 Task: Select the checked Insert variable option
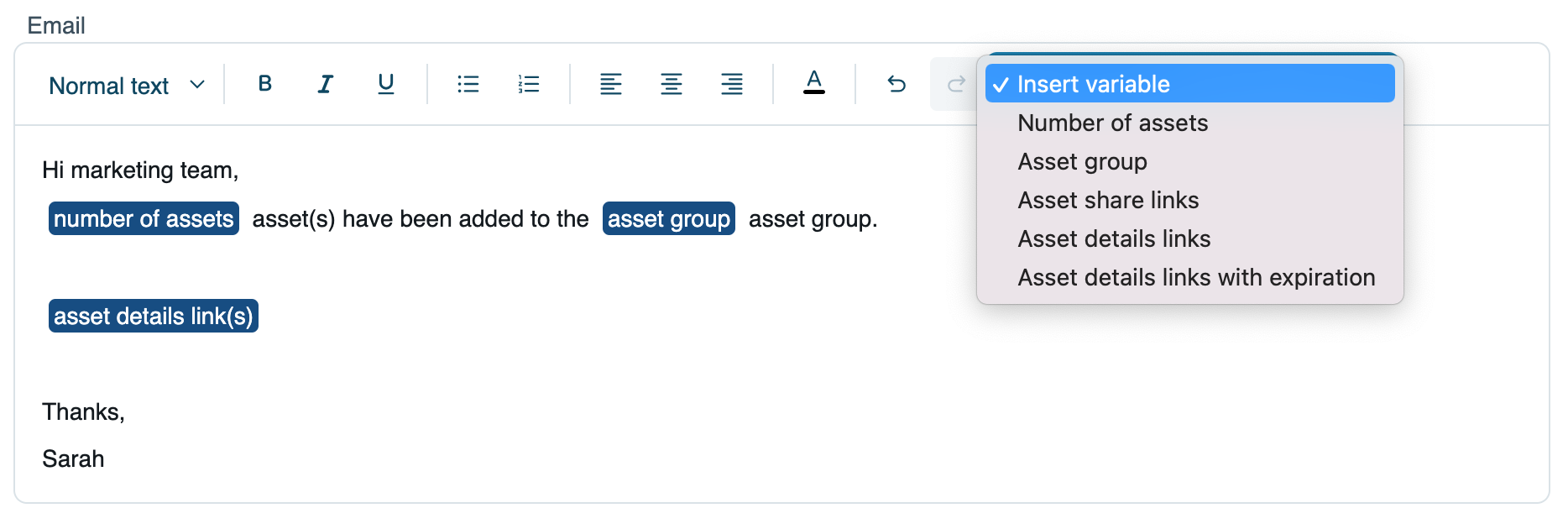click(1189, 84)
